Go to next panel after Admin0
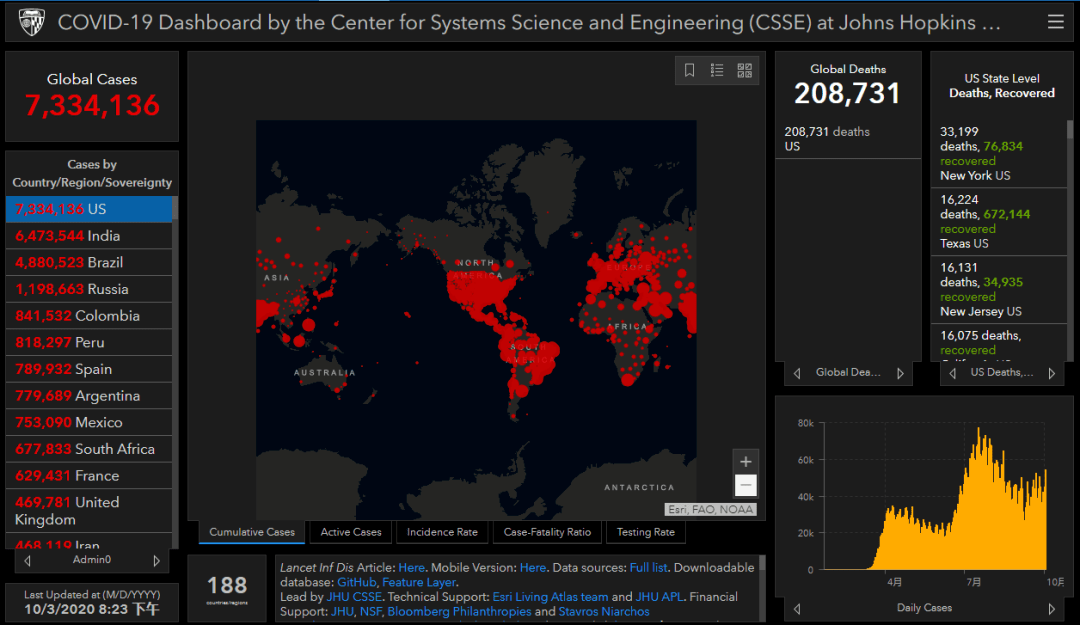This screenshot has width=1080, height=625. 156,561
